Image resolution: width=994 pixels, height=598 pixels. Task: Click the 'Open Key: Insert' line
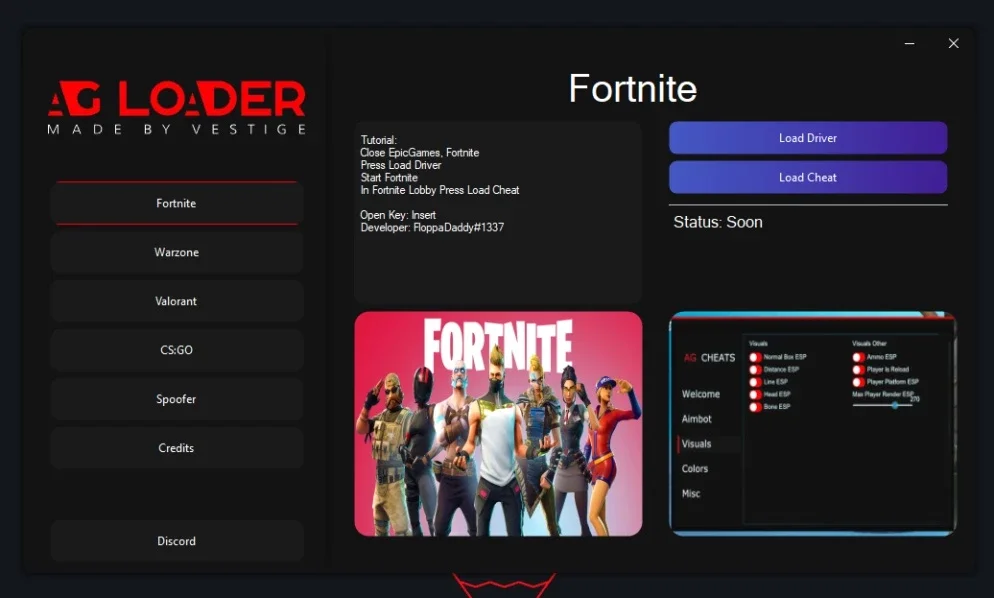pyautogui.click(x=398, y=215)
